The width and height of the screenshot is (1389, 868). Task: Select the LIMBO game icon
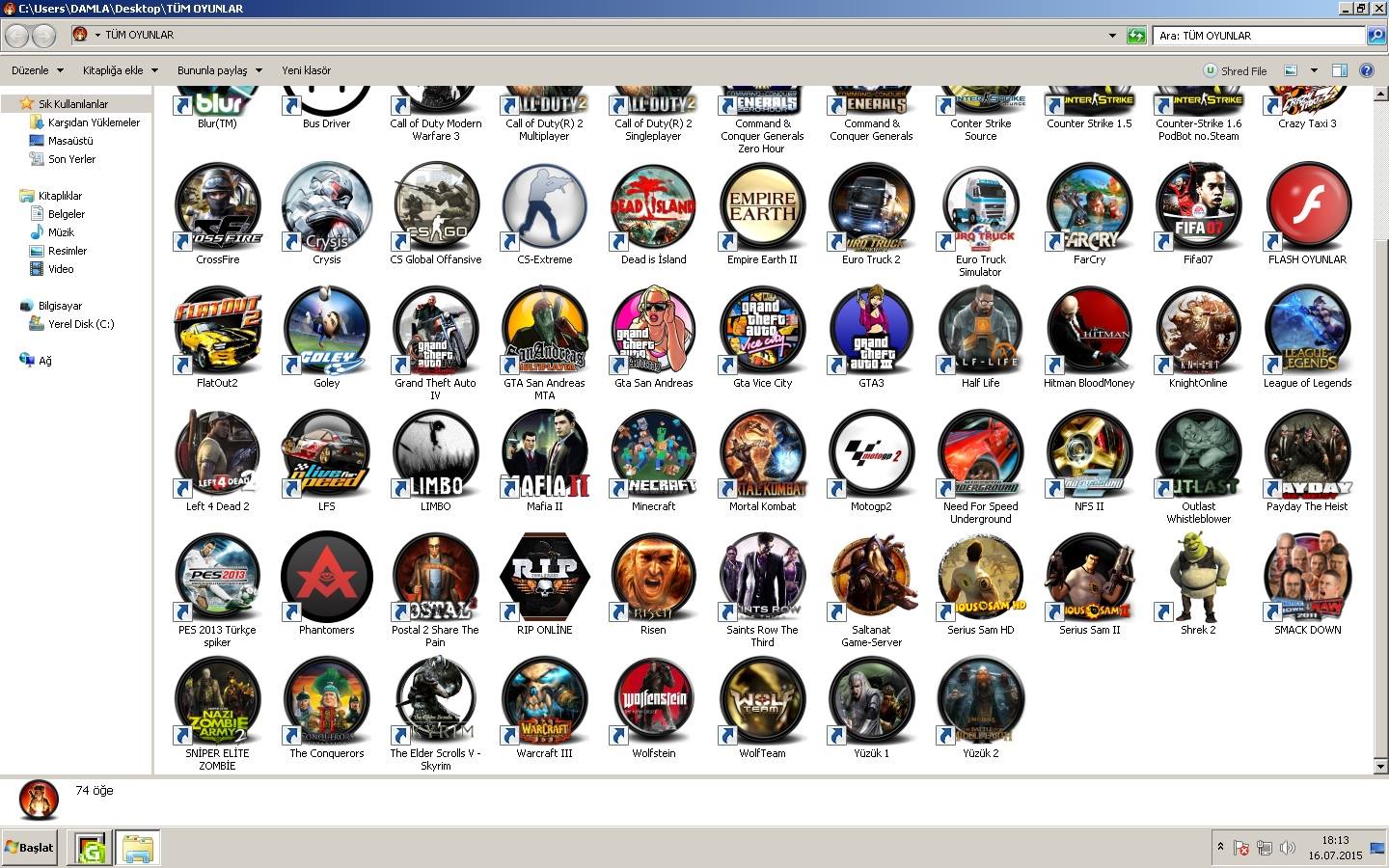[x=435, y=454]
